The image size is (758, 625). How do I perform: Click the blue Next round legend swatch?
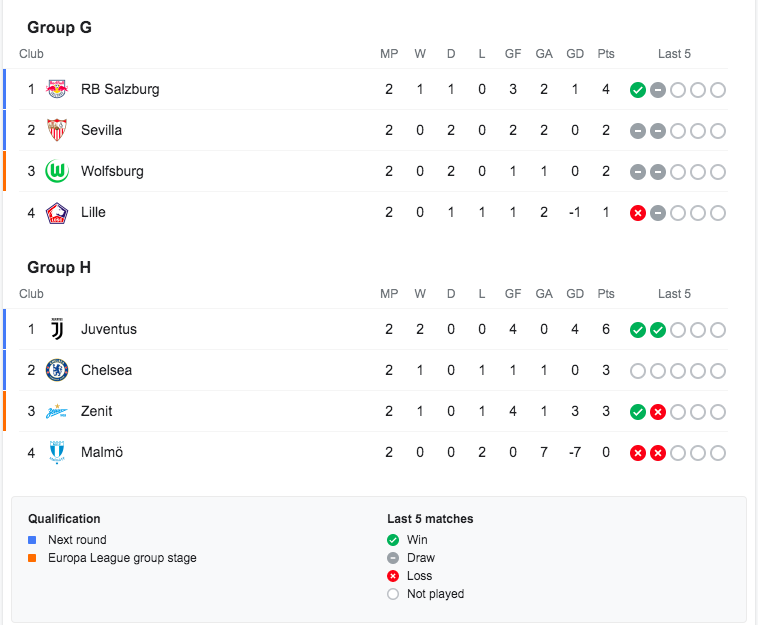coord(32,540)
